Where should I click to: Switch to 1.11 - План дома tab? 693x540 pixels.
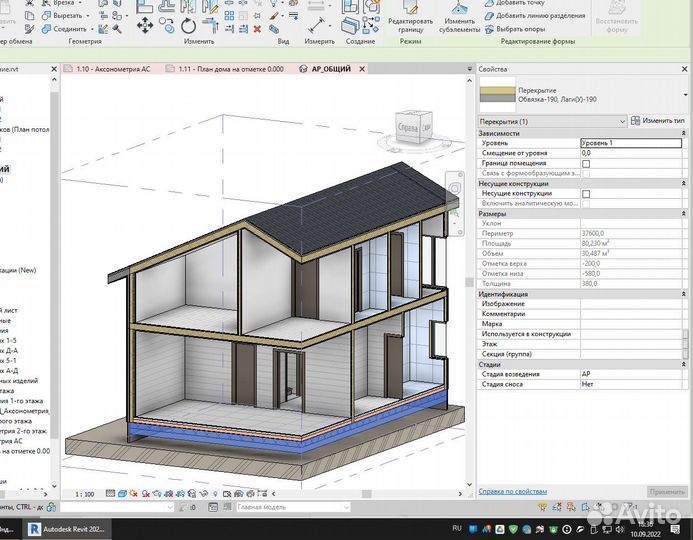point(225,69)
